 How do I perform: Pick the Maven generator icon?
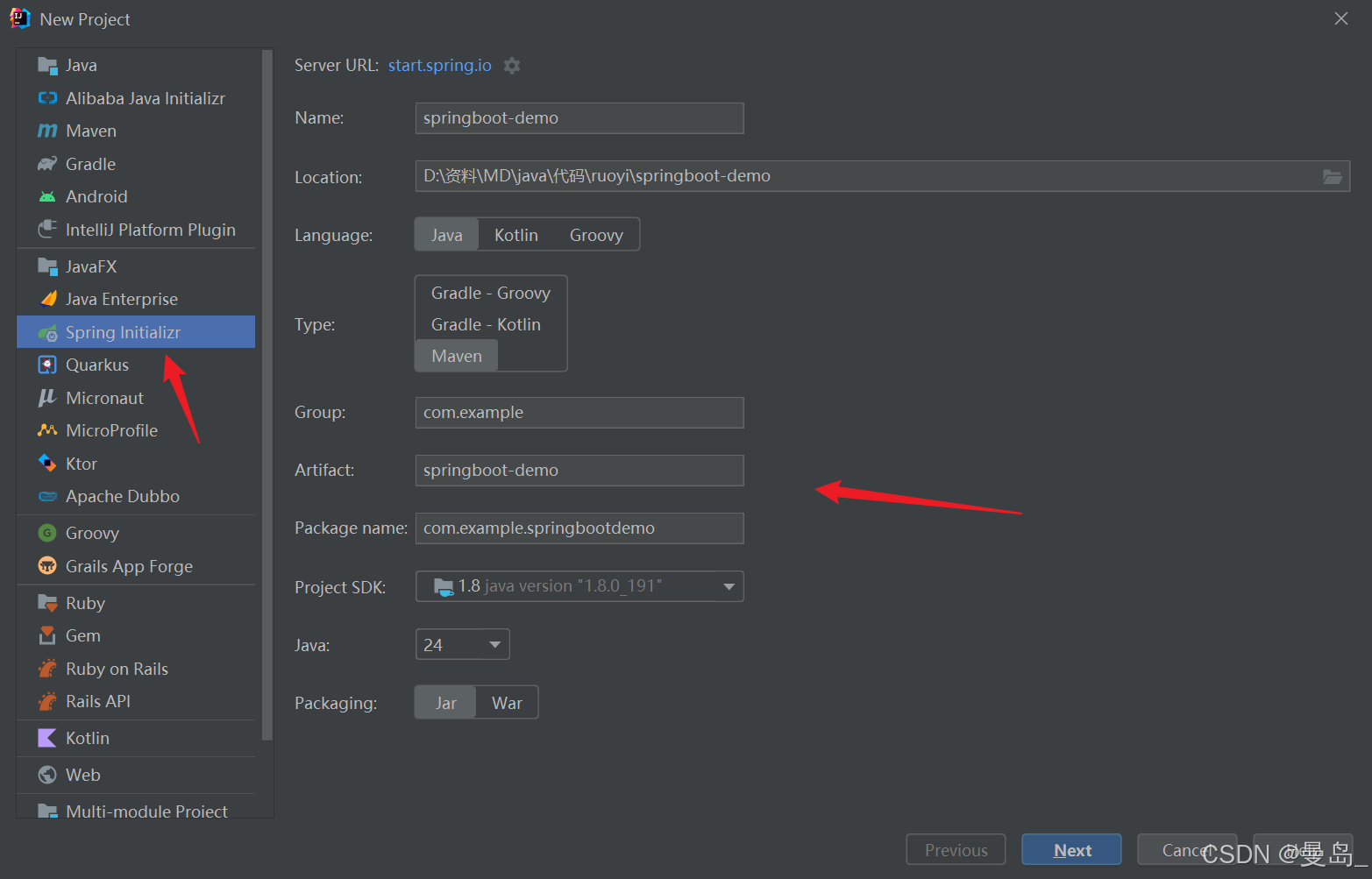pos(47,131)
